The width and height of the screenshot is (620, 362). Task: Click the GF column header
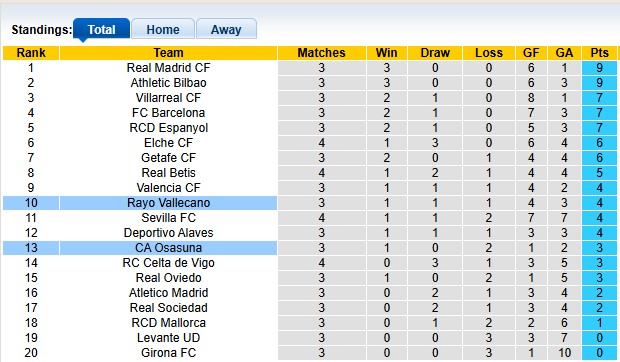pos(531,53)
